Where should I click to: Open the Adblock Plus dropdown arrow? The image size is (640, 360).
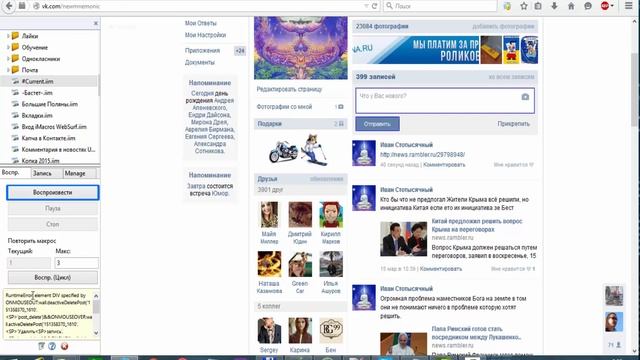tap(612, 6)
